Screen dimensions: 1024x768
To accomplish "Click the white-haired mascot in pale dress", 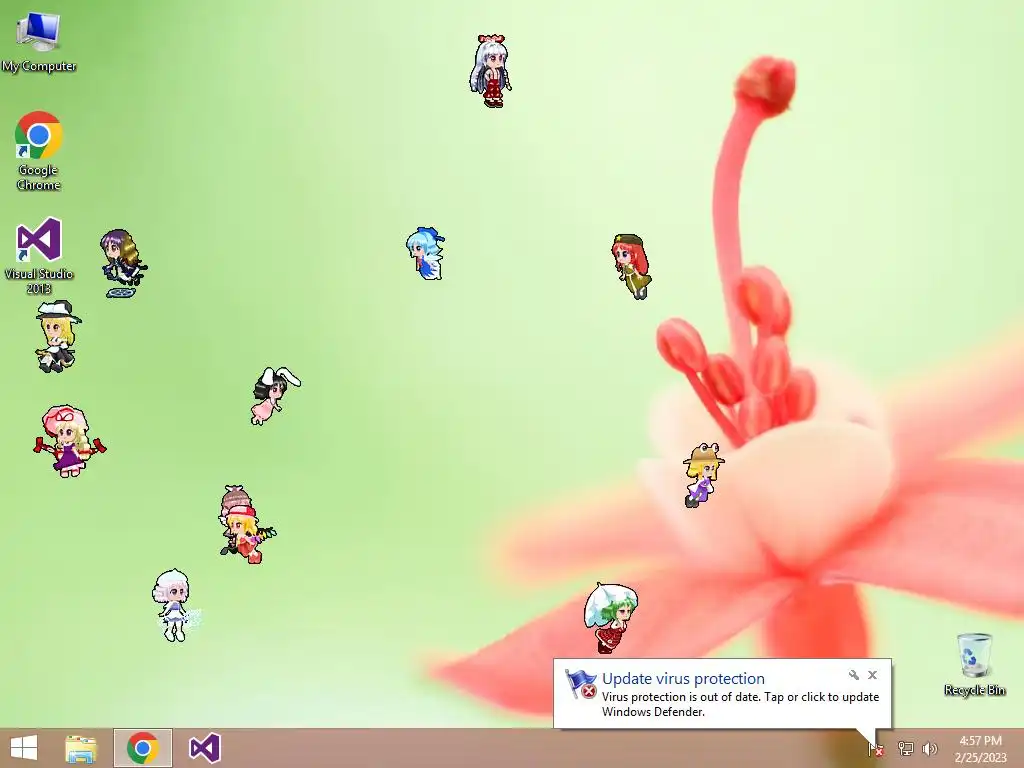I will click(x=175, y=605).
